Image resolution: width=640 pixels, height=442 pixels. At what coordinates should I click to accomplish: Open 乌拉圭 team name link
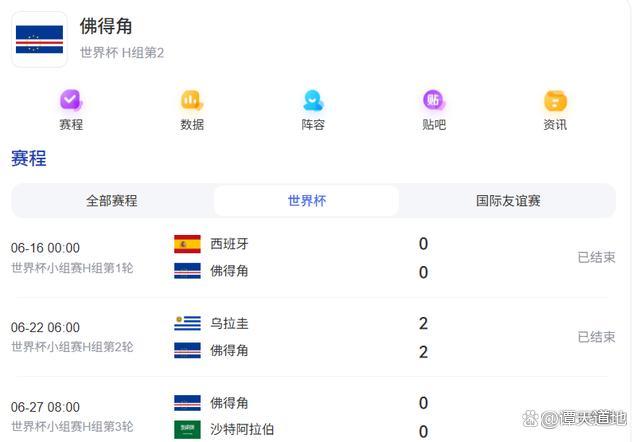tap(229, 324)
